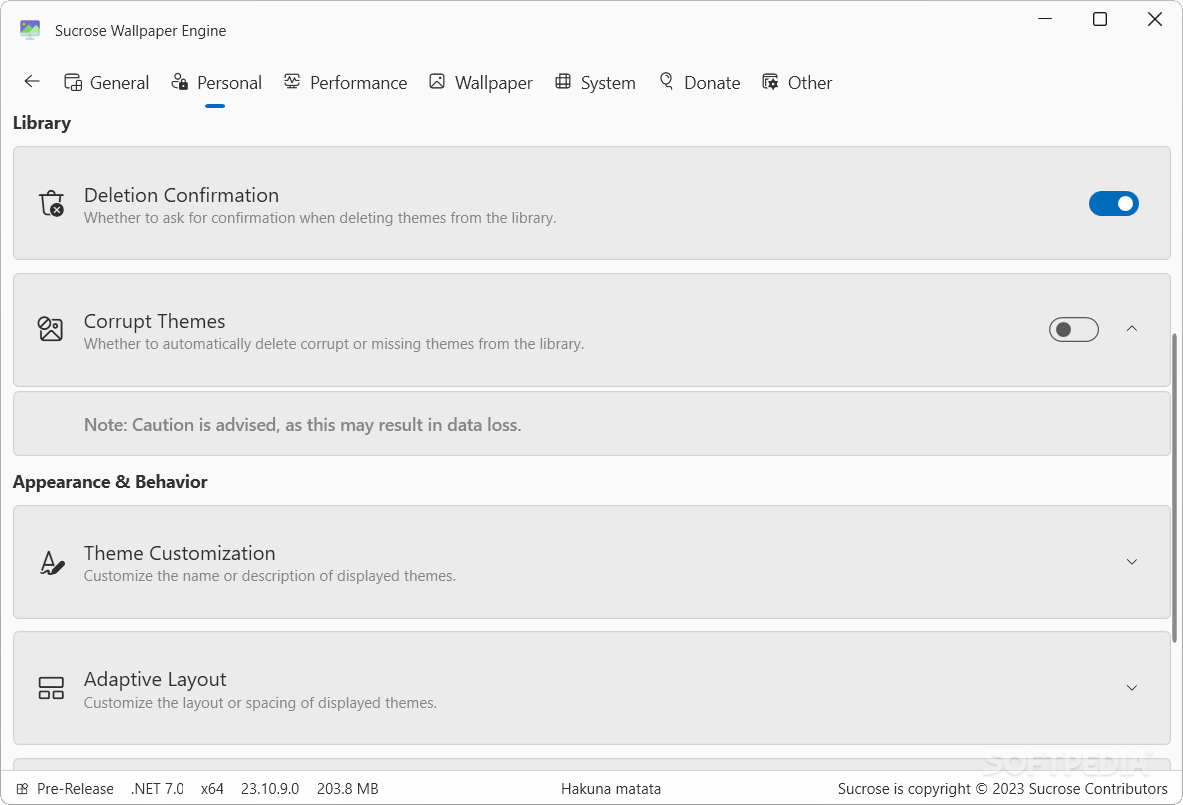Image resolution: width=1183 pixels, height=805 pixels.
Task: Collapse the Corrupt Themes section chevron
Action: (x=1132, y=329)
